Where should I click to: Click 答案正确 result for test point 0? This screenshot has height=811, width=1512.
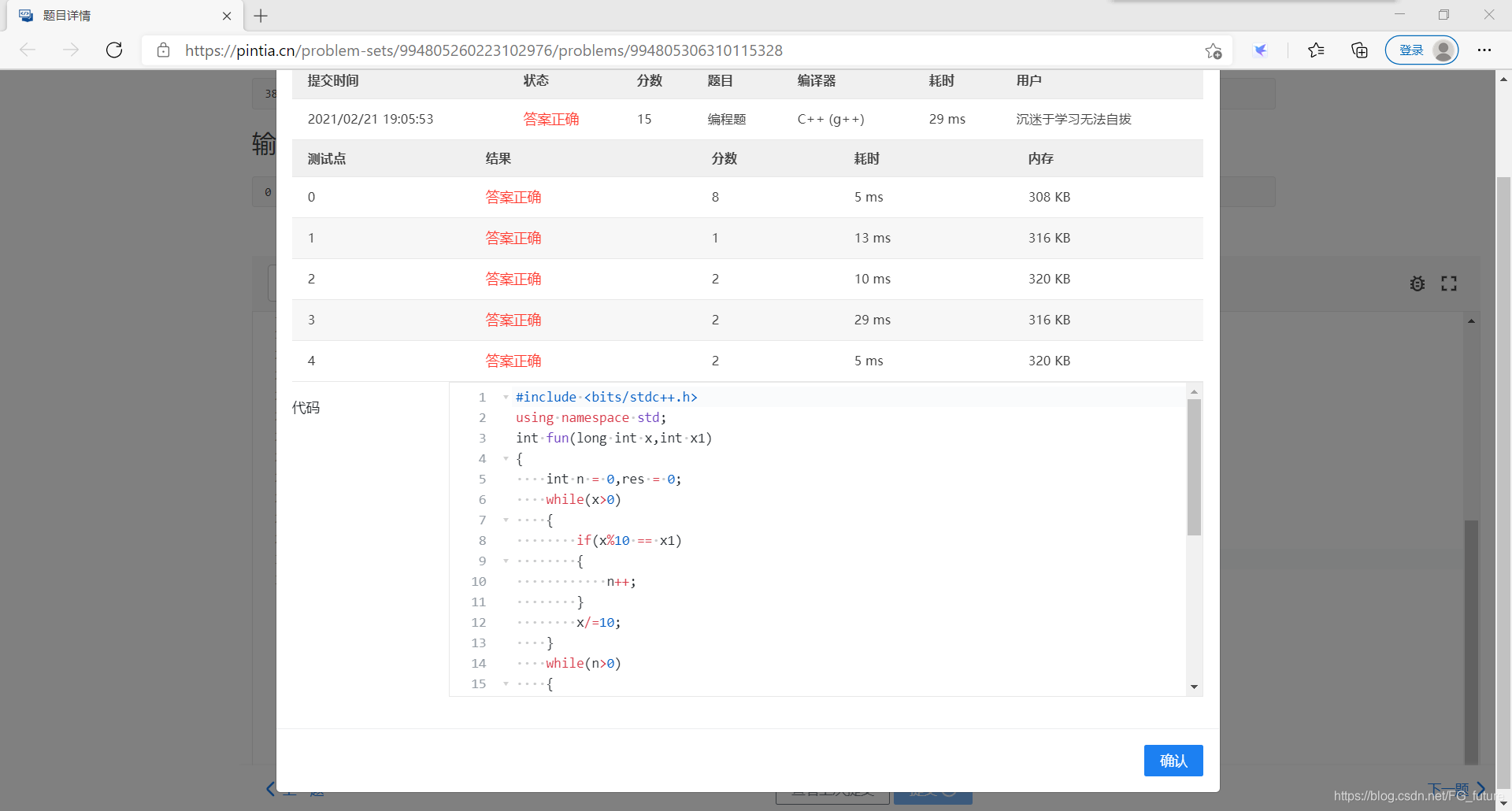point(513,197)
